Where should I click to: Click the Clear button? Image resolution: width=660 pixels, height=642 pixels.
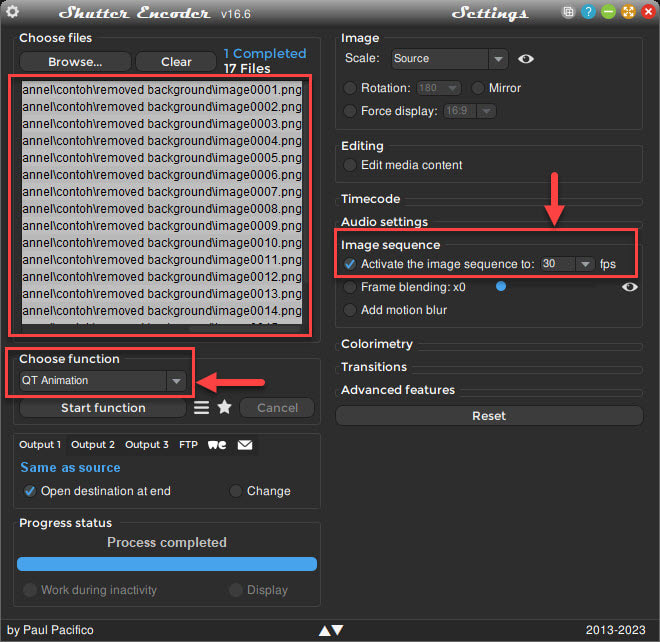(176, 62)
